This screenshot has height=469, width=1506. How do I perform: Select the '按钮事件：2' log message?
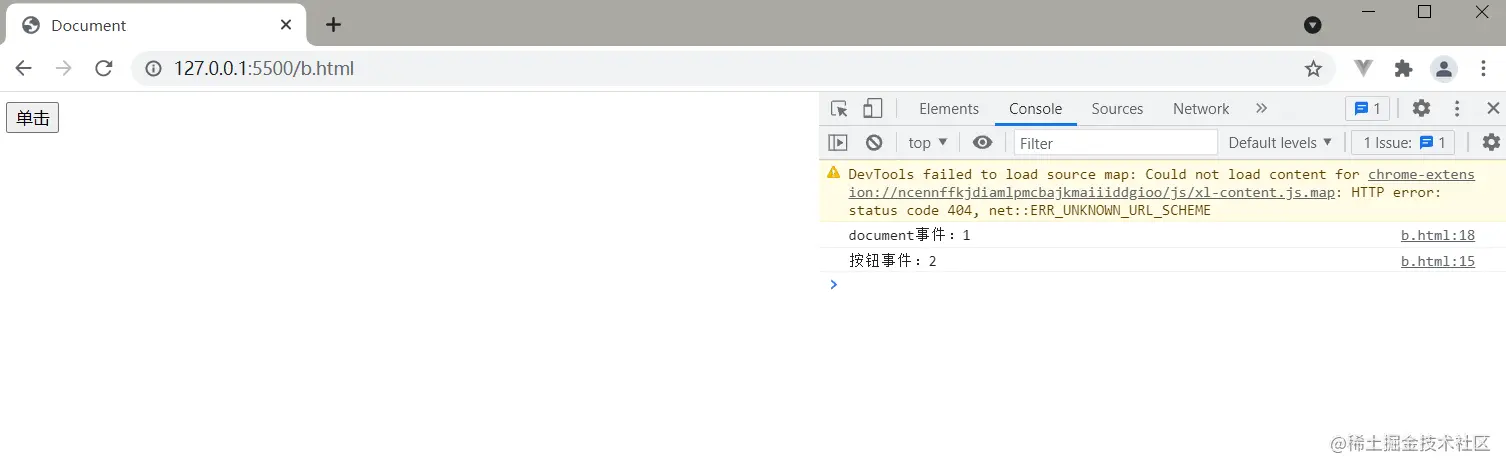pos(892,261)
